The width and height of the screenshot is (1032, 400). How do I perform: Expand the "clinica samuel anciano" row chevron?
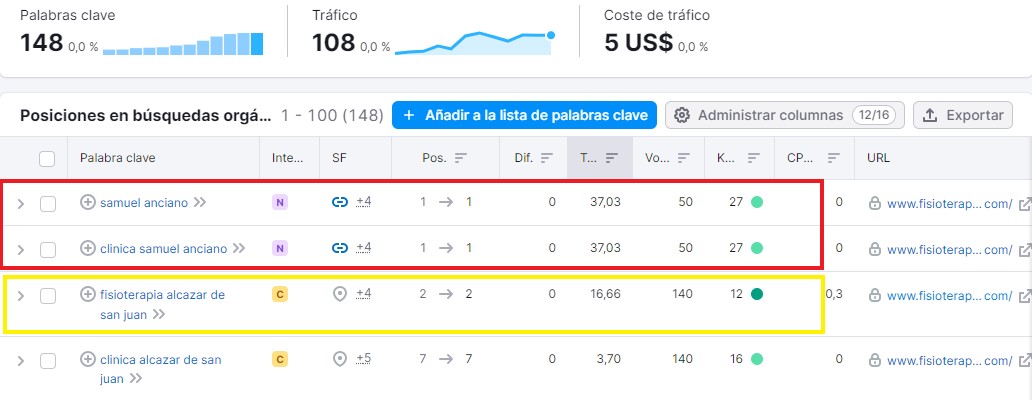[20, 249]
